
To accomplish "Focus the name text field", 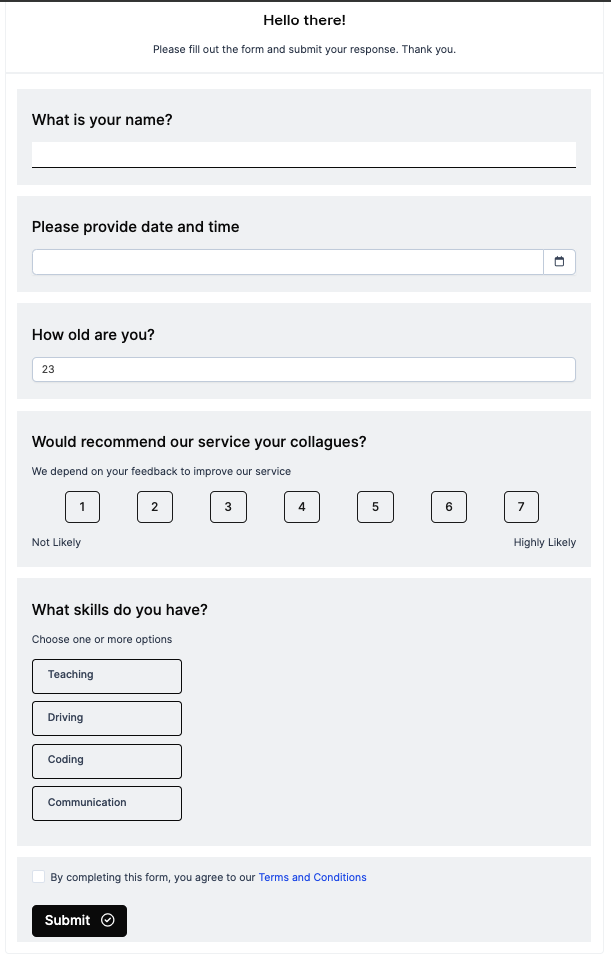I will (304, 154).
